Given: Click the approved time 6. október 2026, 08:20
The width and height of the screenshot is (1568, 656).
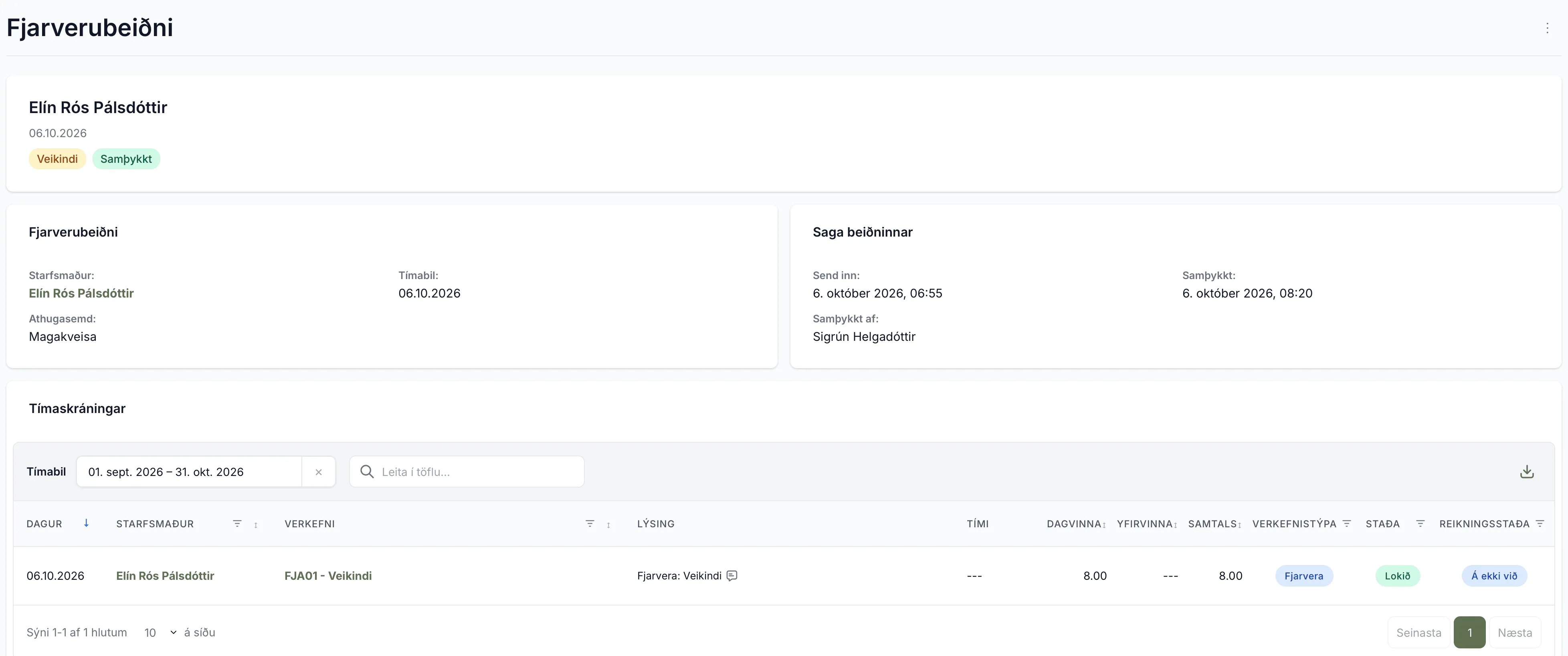Looking at the screenshot, I should point(1247,293).
